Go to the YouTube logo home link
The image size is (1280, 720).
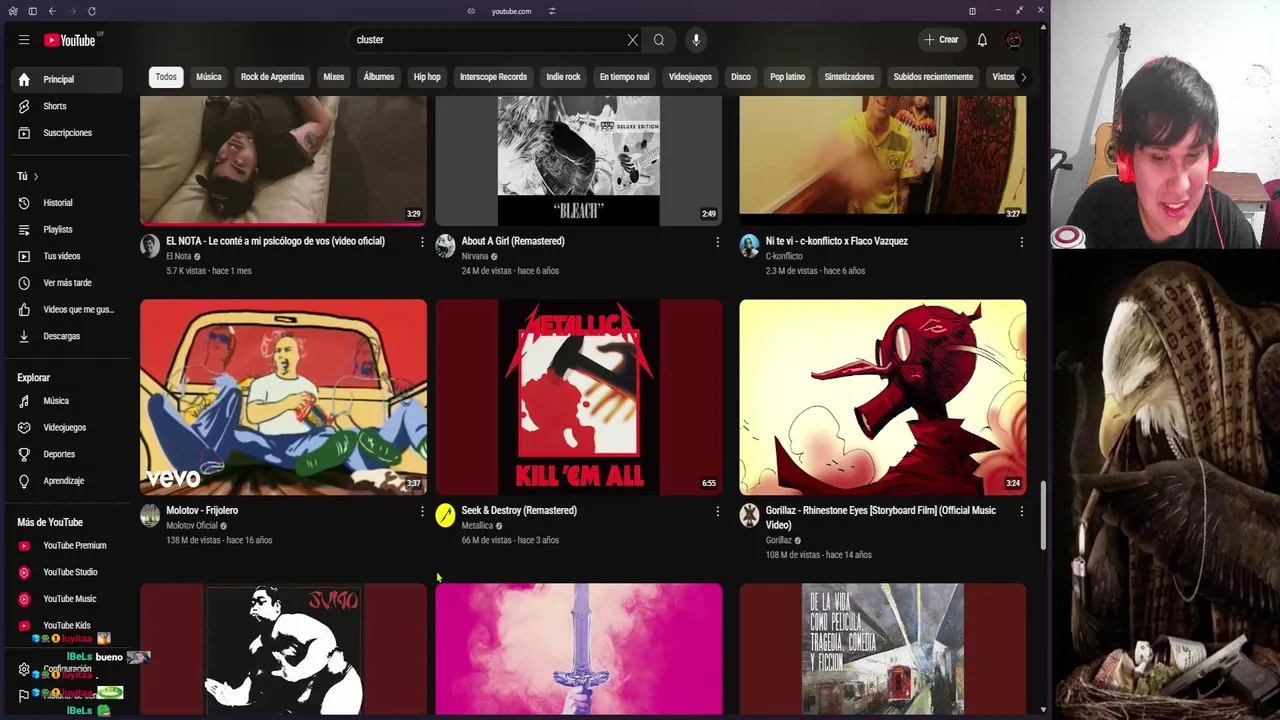(x=70, y=40)
